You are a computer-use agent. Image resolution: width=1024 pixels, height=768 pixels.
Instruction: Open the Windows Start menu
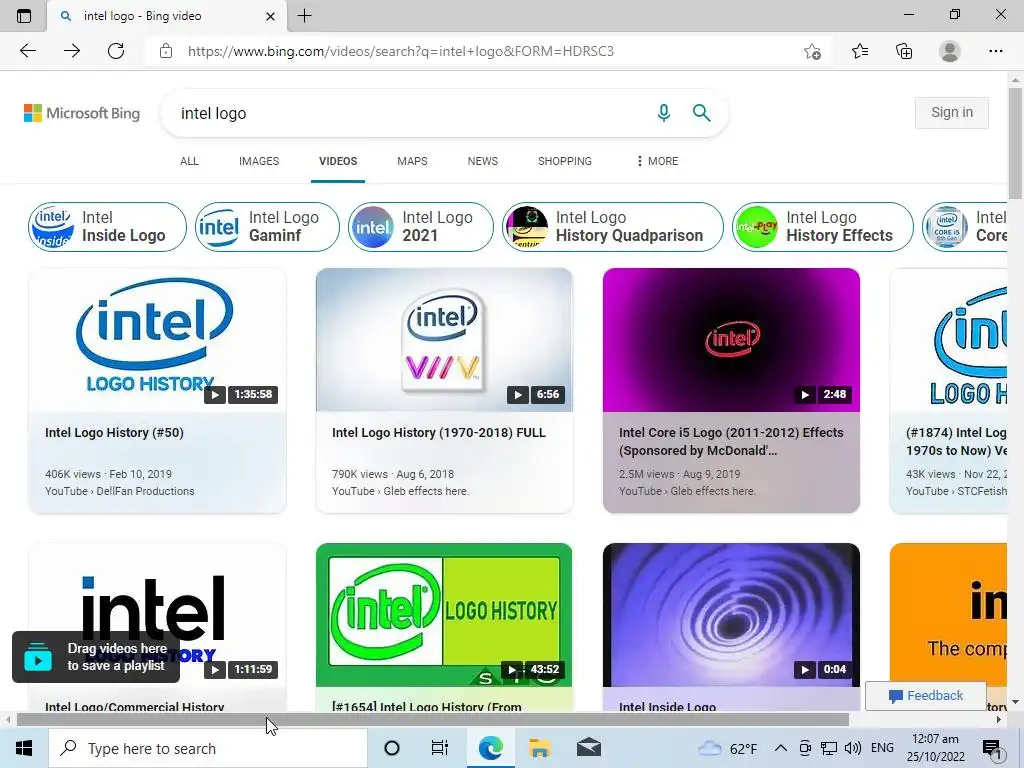(24, 748)
